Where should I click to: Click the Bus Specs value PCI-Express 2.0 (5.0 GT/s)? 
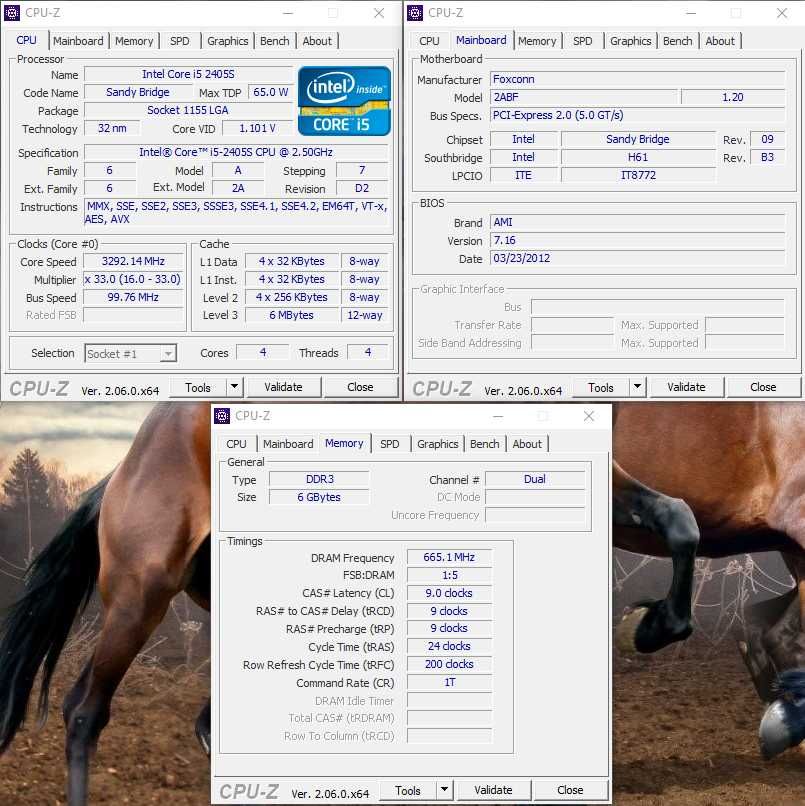click(637, 115)
